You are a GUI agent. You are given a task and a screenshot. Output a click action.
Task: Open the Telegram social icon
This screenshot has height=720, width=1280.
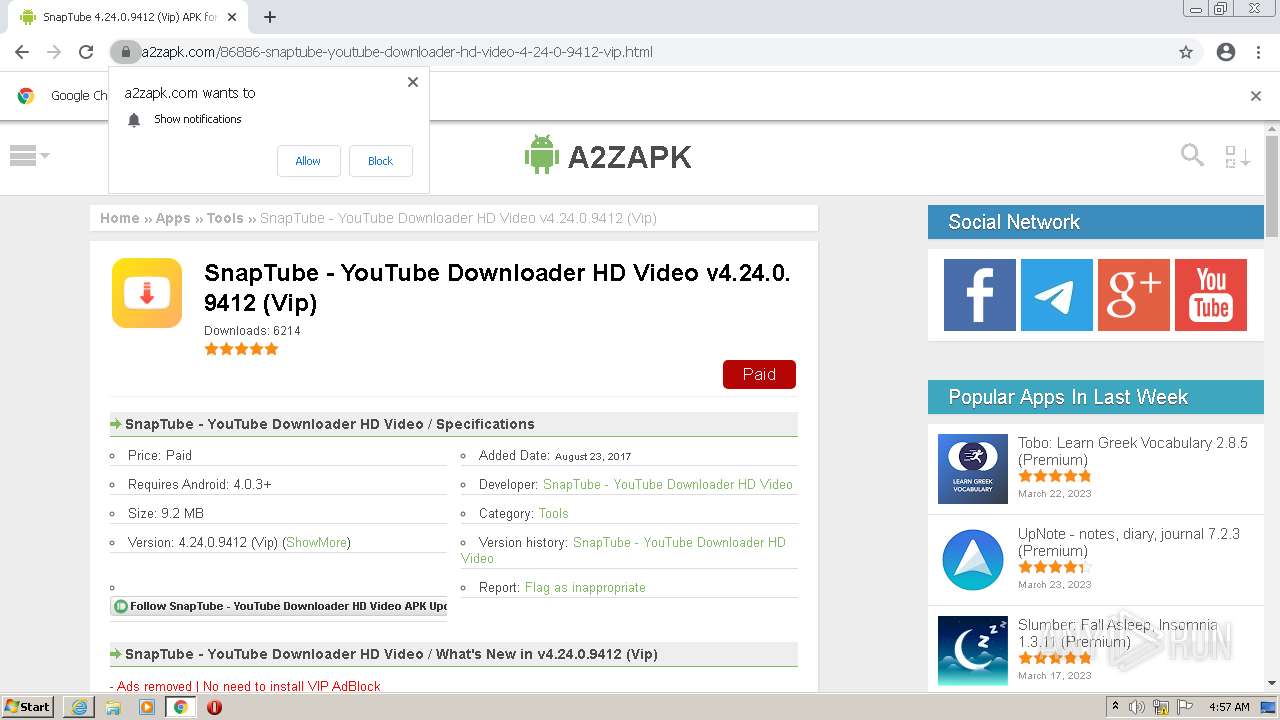(x=1057, y=295)
